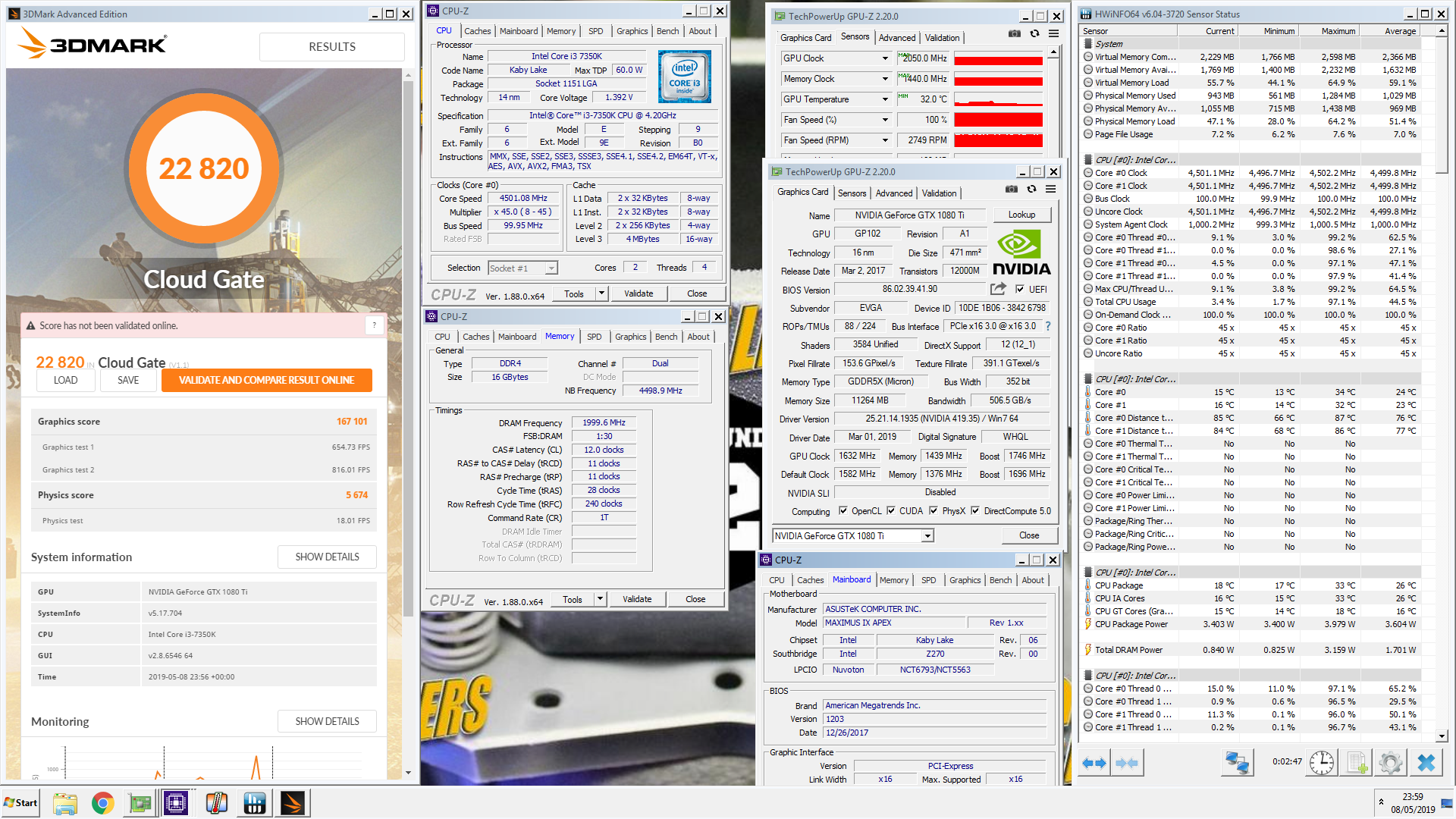
Task: Click refresh icon in GPU-Z Graphics Card window
Action: pos(1031,189)
